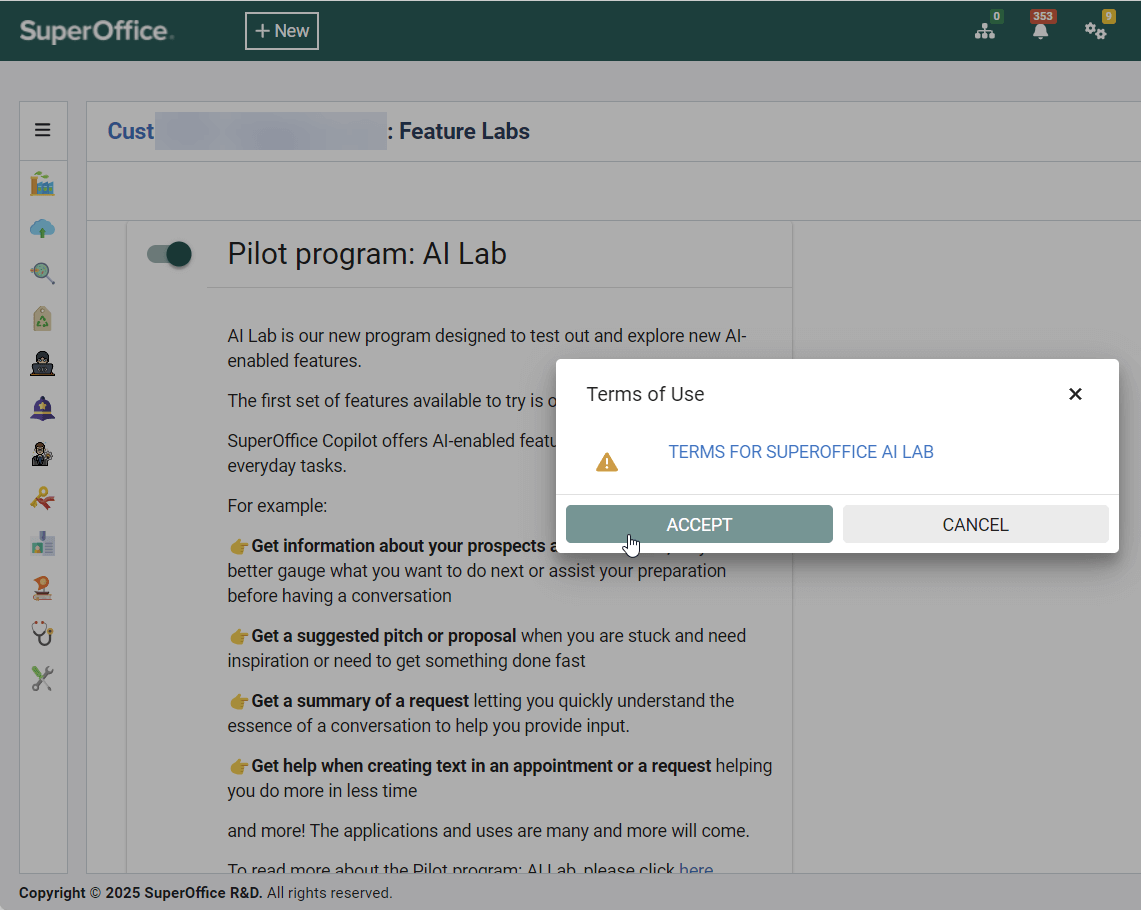Click the 'Pilot program: AI Lab' heading
Viewport: 1141px width, 910px height.
pyautogui.click(x=367, y=254)
